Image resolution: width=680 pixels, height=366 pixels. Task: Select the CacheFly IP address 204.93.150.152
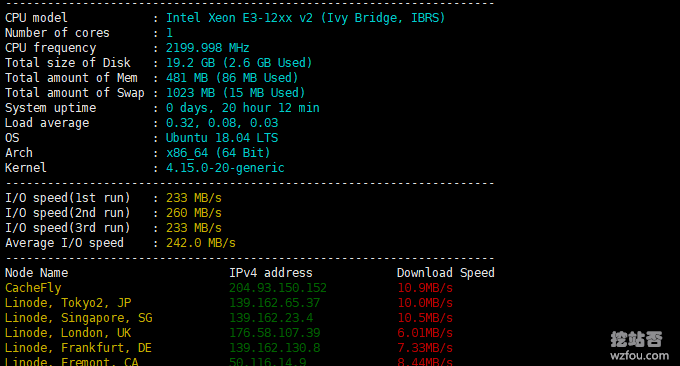point(278,288)
